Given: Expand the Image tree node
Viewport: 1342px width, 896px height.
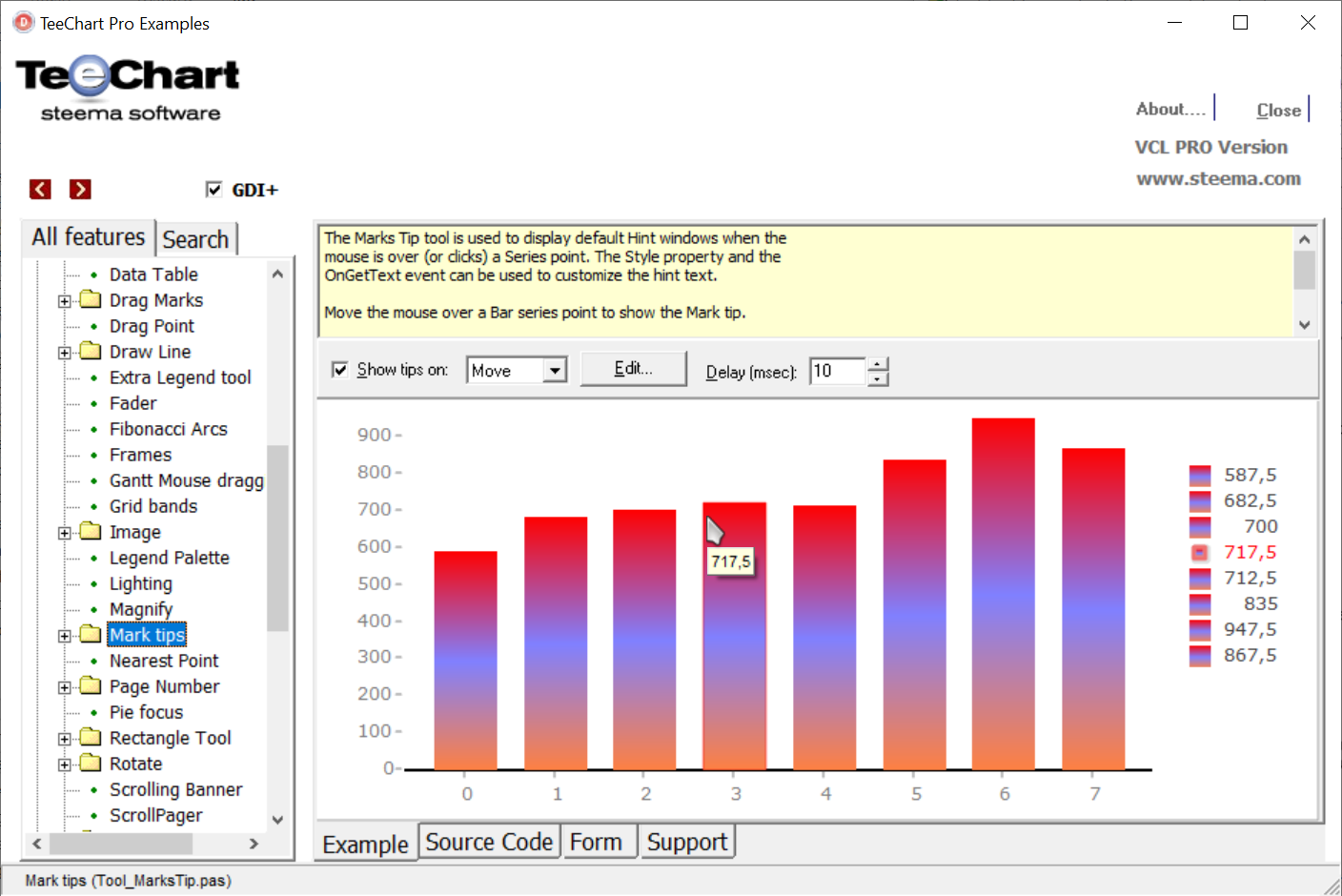Looking at the screenshot, I should [64, 533].
